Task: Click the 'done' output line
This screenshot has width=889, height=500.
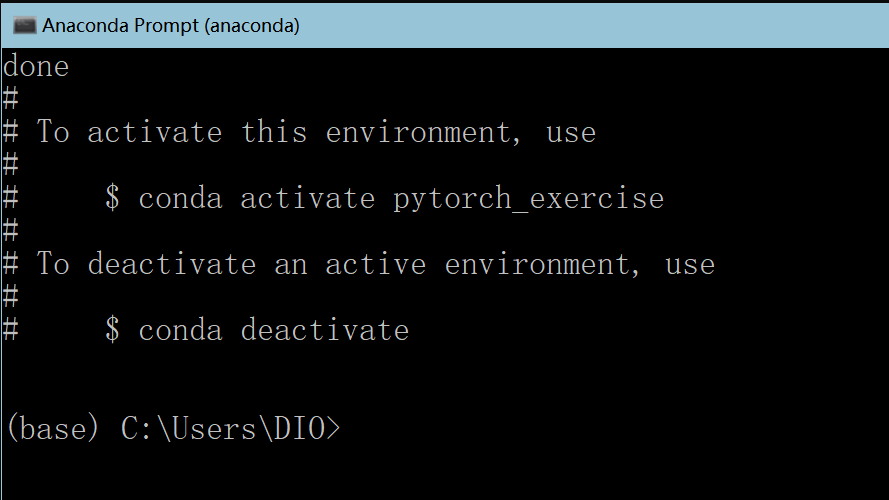Action: click(36, 67)
